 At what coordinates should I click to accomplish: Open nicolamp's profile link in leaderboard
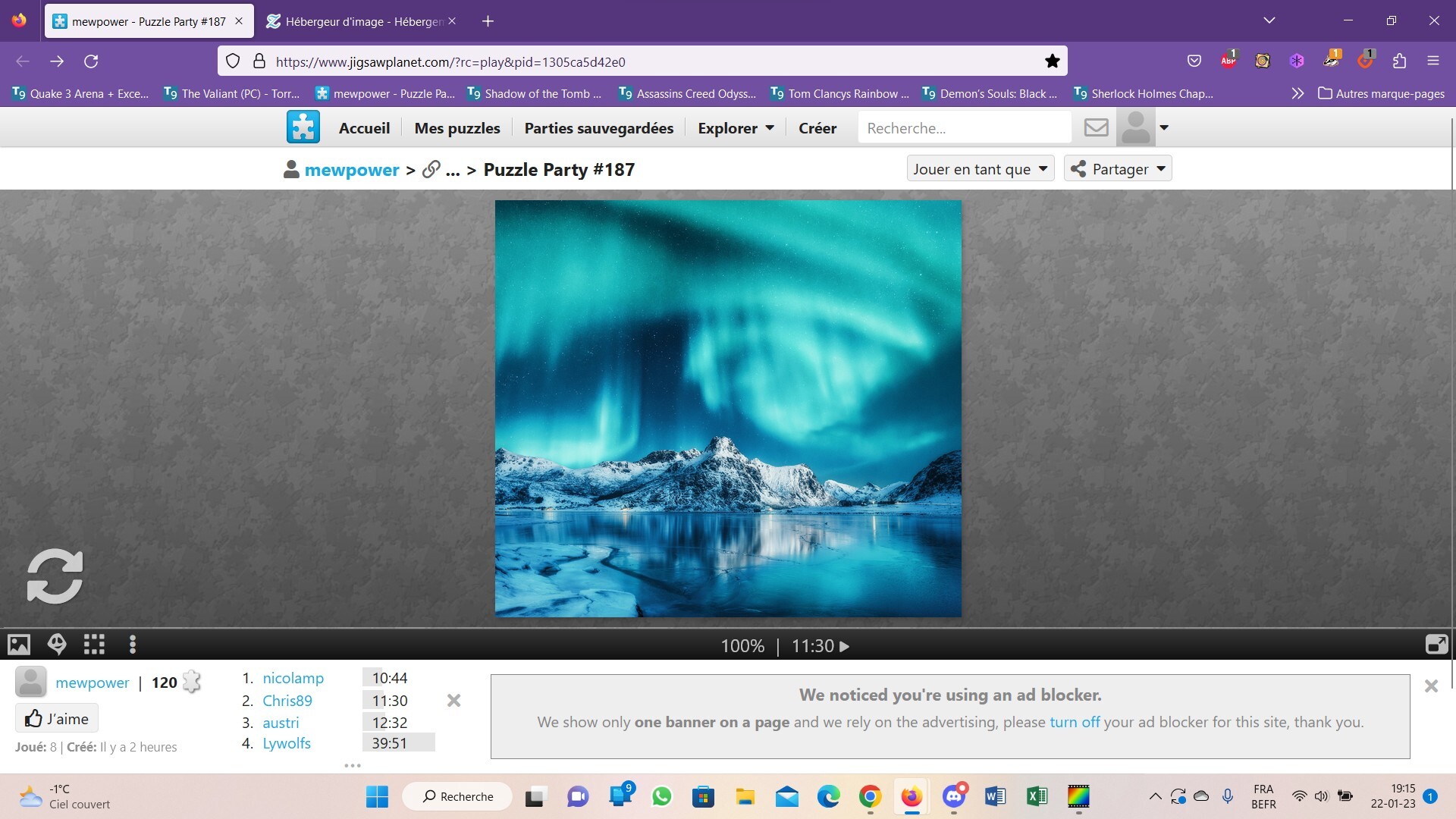pos(293,678)
